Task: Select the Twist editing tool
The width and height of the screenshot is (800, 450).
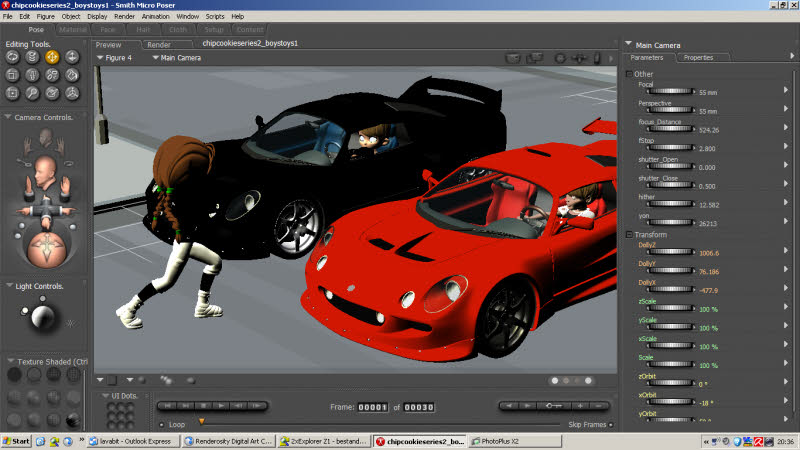Action: [32, 57]
